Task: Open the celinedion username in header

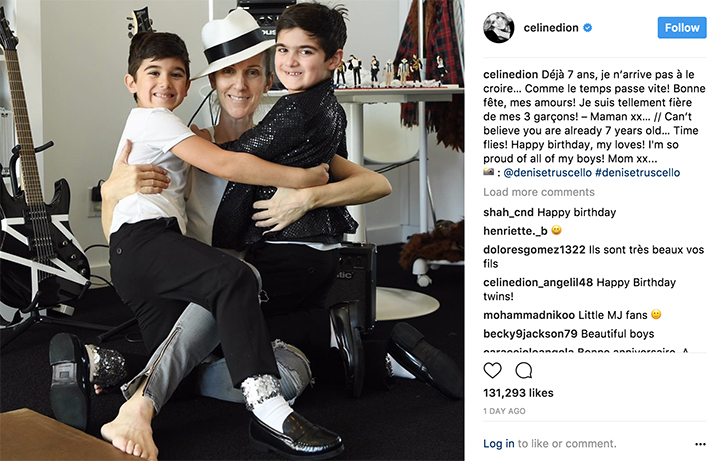Action: coord(551,28)
